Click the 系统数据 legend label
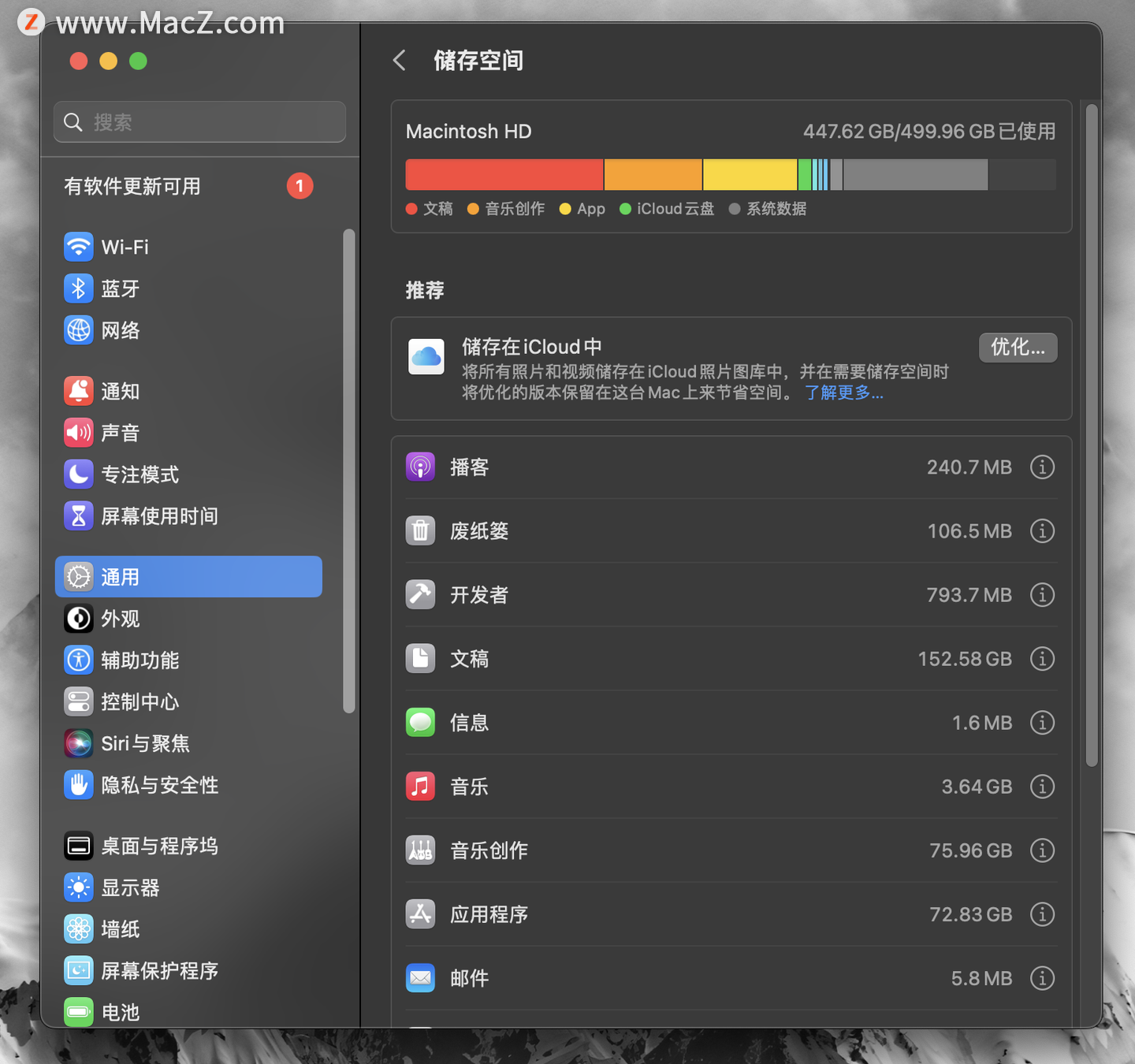This screenshot has width=1135, height=1064. point(776,209)
